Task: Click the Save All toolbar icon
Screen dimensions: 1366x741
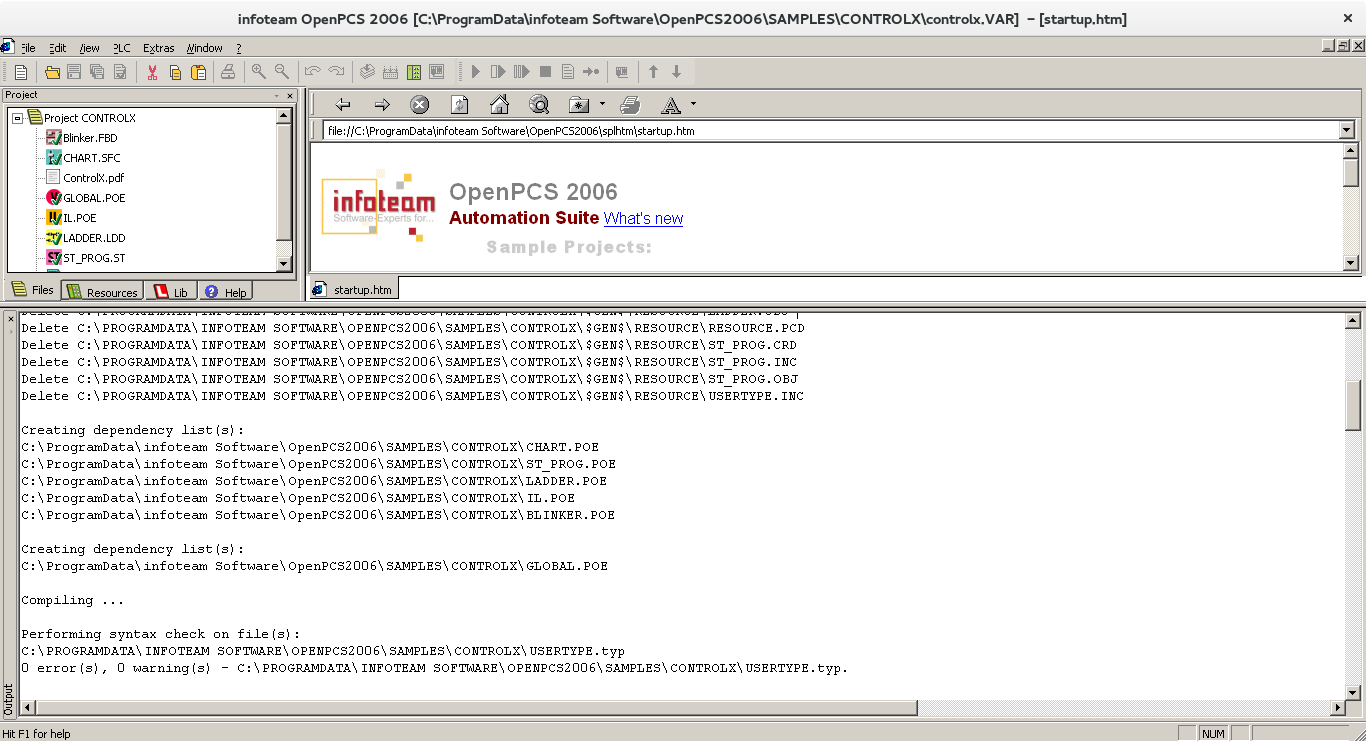Action: (97, 72)
